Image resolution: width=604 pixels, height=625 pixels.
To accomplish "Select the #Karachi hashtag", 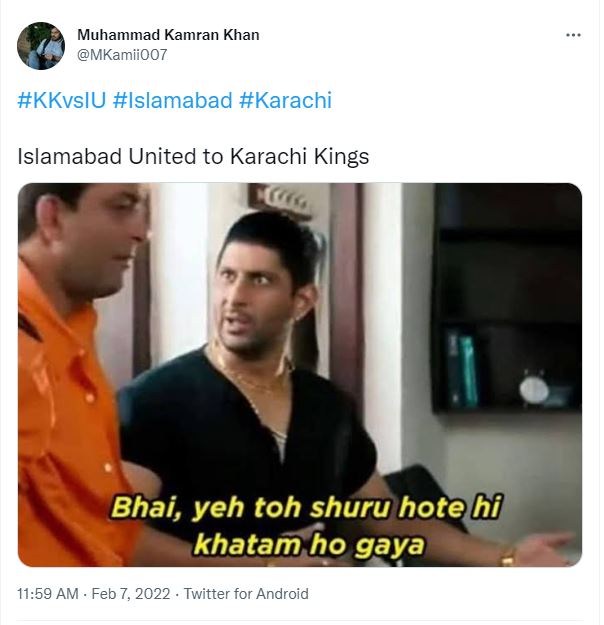I will tap(285, 100).
